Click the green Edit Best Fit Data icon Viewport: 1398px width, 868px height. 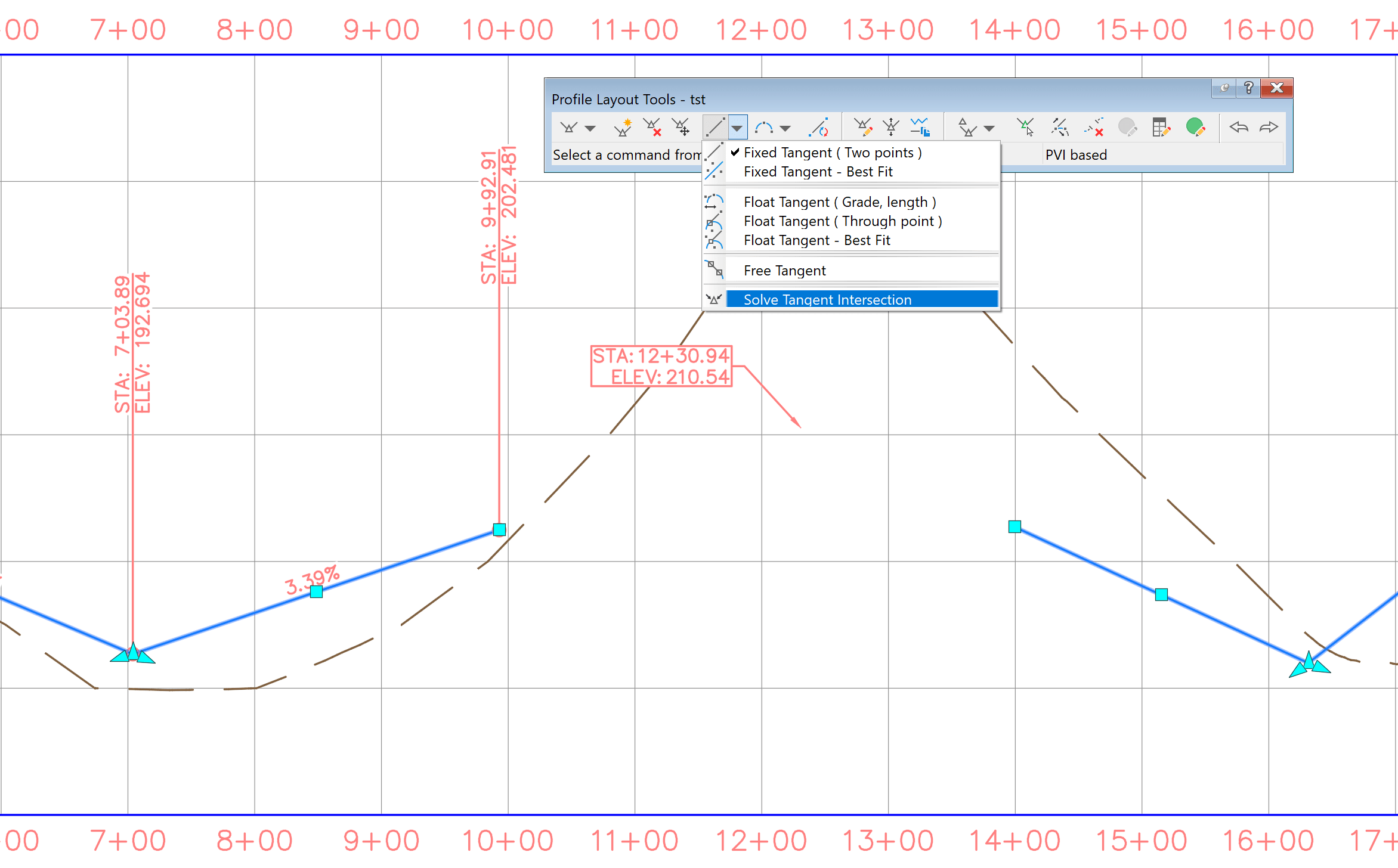tap(1195, 127)
